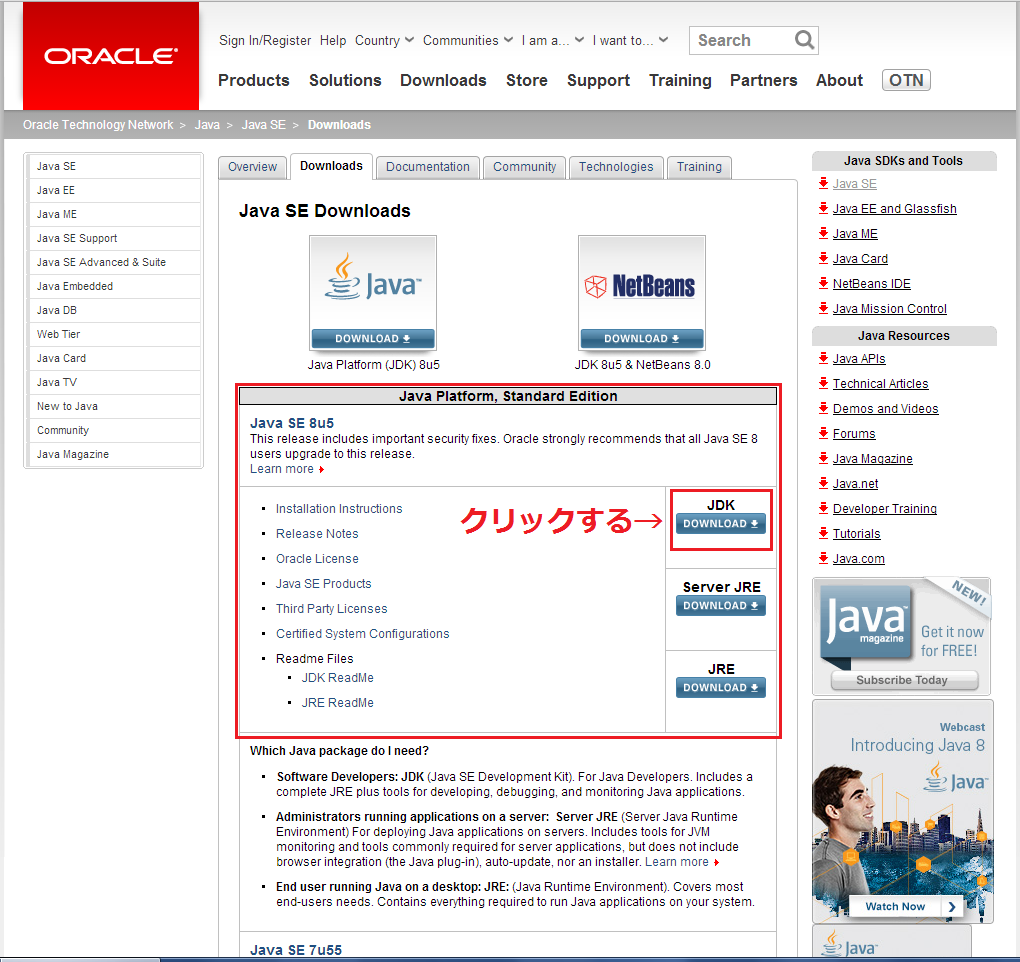Click Oracle Technology Network breadcrumb

[x=98, y=125]
